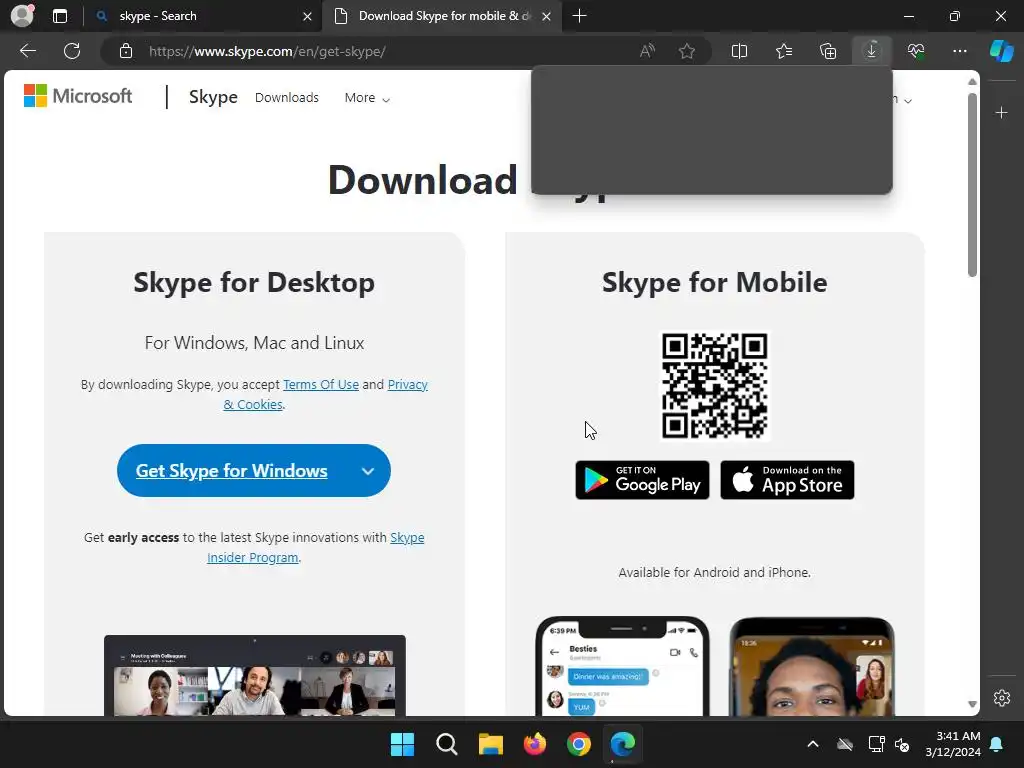Open the clock showing 3:41 AM
Viewport: 1024px width, 768px height.
click(x=953, y=744)
